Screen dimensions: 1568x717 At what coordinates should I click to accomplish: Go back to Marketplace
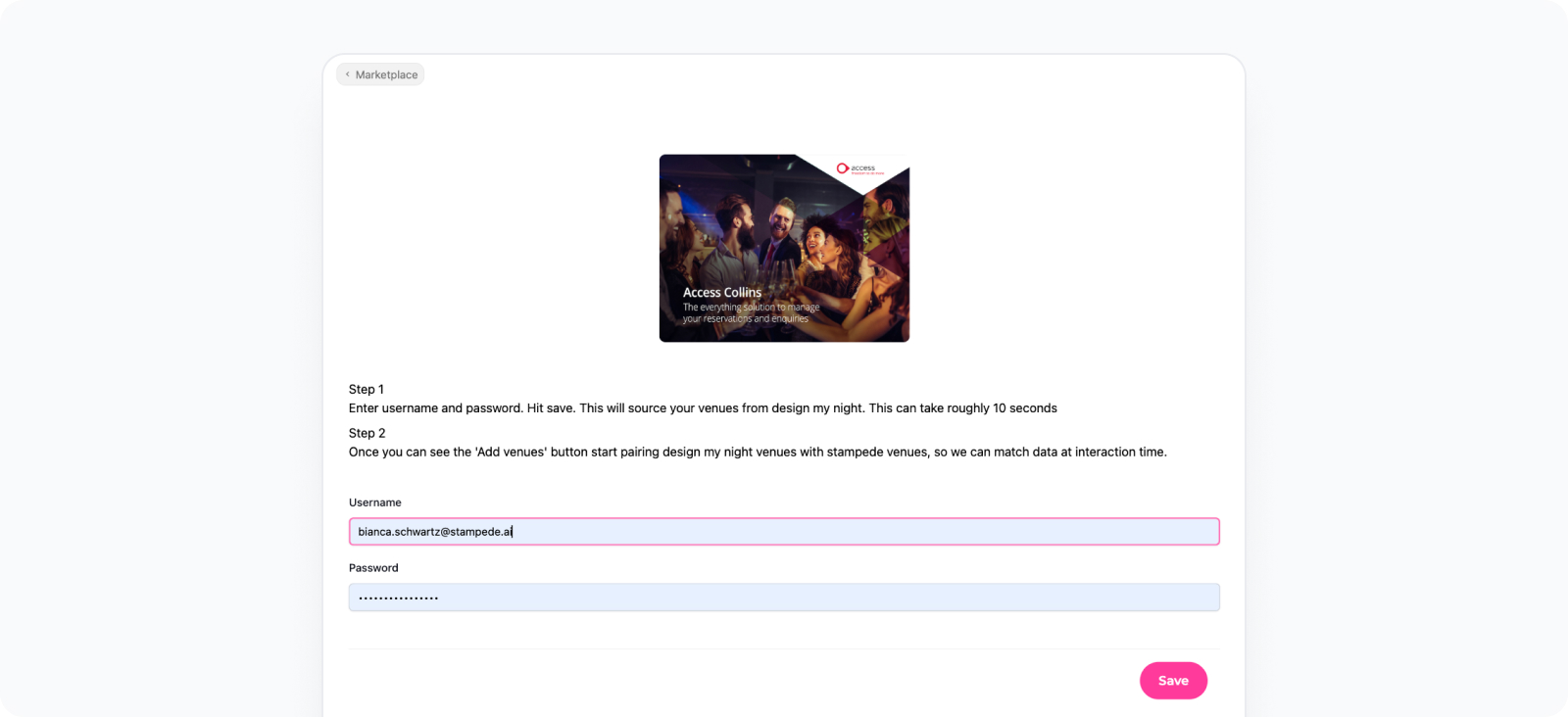tap(380, 74)
